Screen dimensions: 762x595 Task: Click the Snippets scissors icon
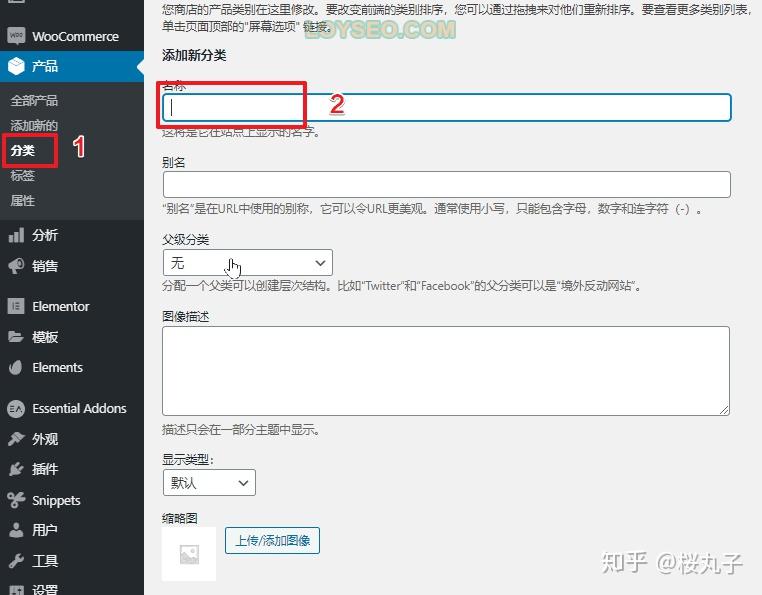coord(16,500)
